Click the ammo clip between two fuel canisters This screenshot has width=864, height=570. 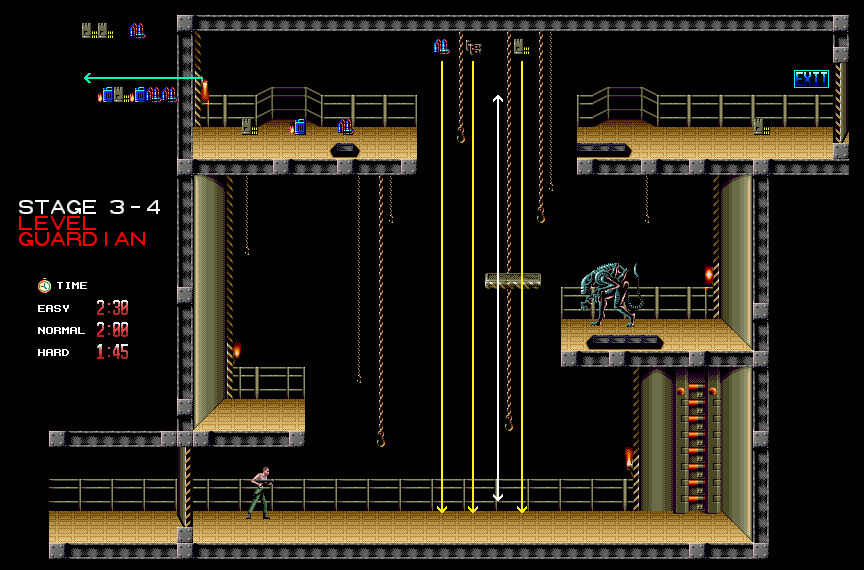122,95
